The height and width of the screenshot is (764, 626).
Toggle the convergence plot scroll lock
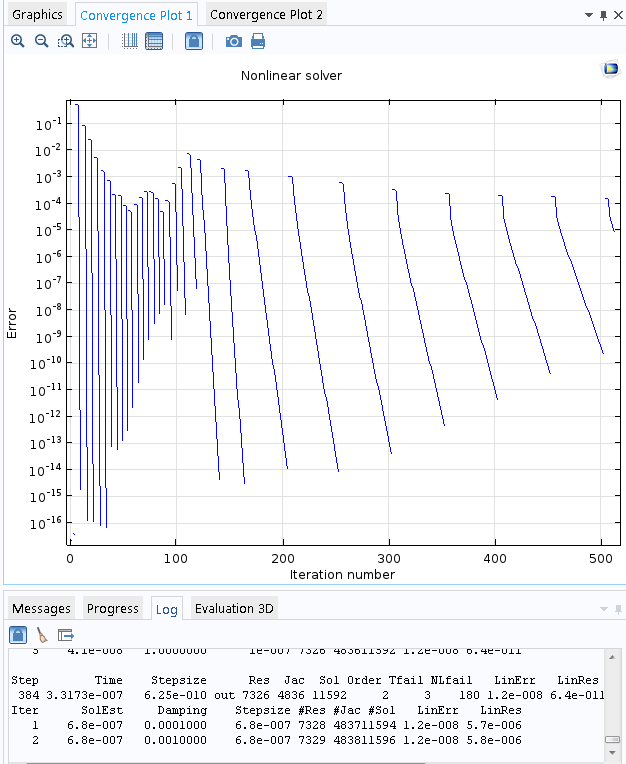(x=194, y=41)
